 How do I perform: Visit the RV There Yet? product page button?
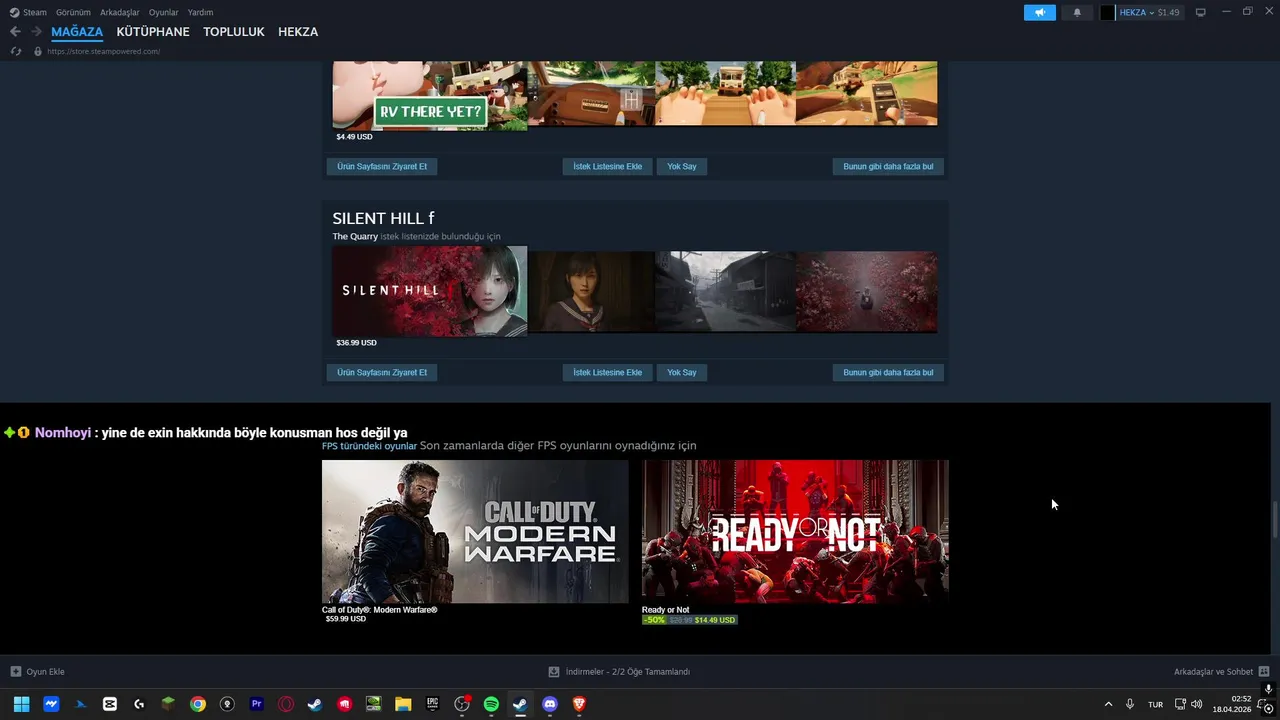(x=382, y=166)
